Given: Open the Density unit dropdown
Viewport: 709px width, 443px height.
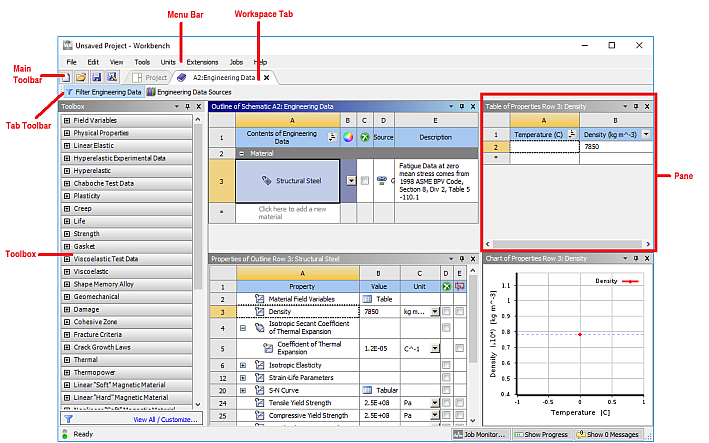Looking at the screenshot, I should coord(435,311).
